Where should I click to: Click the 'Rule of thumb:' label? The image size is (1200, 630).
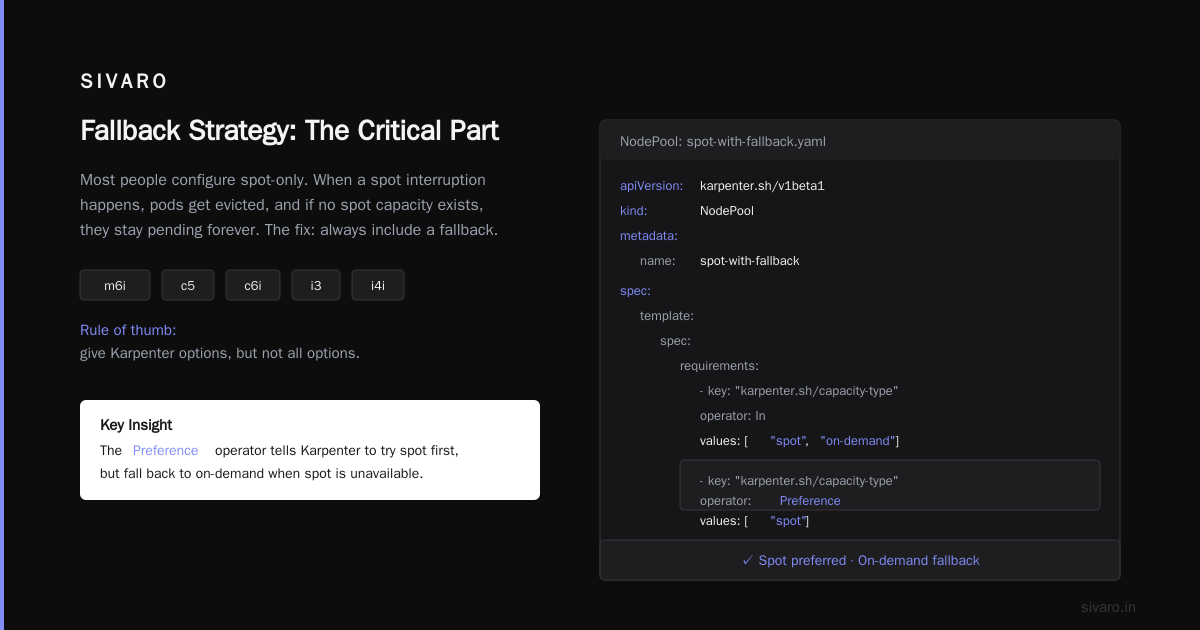point(128,330)
